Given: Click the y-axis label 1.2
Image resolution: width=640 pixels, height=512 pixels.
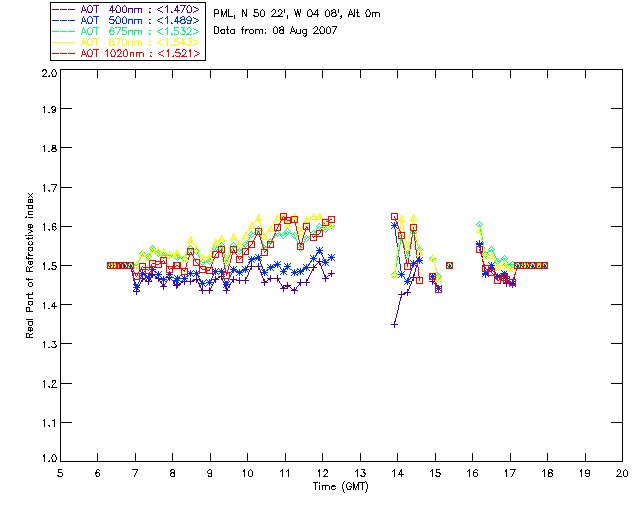Looking at the screenshot, I should pos(49,384).
